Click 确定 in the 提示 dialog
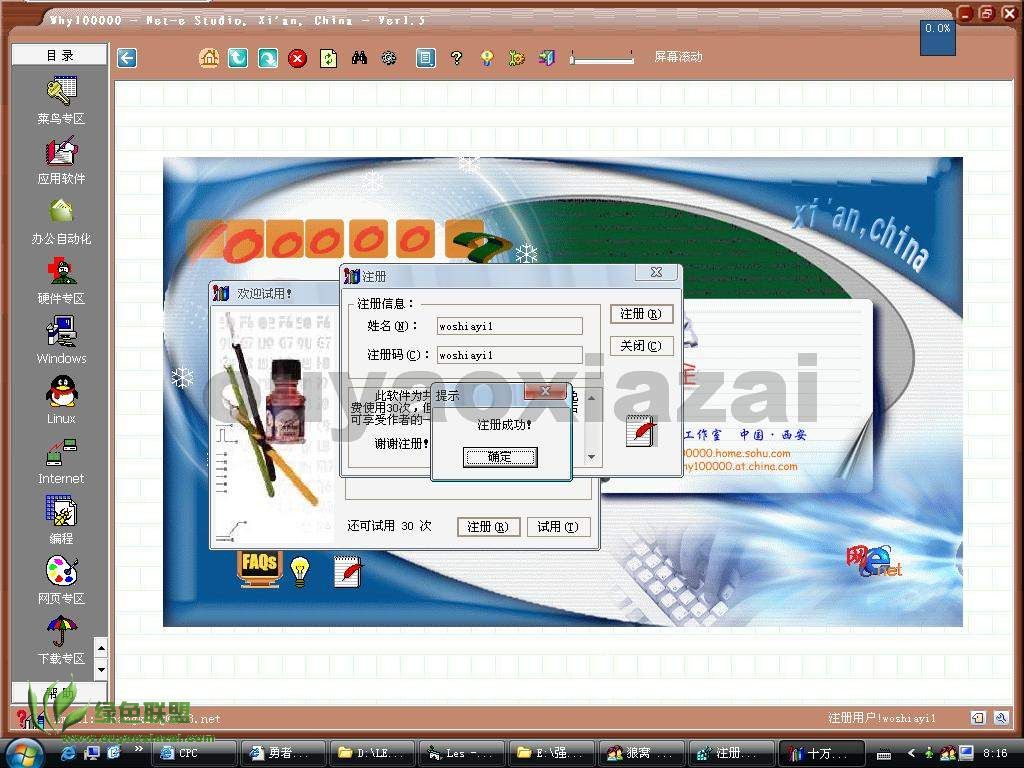The height and width of the screenshot is (768, 1024). pos(500,457)
